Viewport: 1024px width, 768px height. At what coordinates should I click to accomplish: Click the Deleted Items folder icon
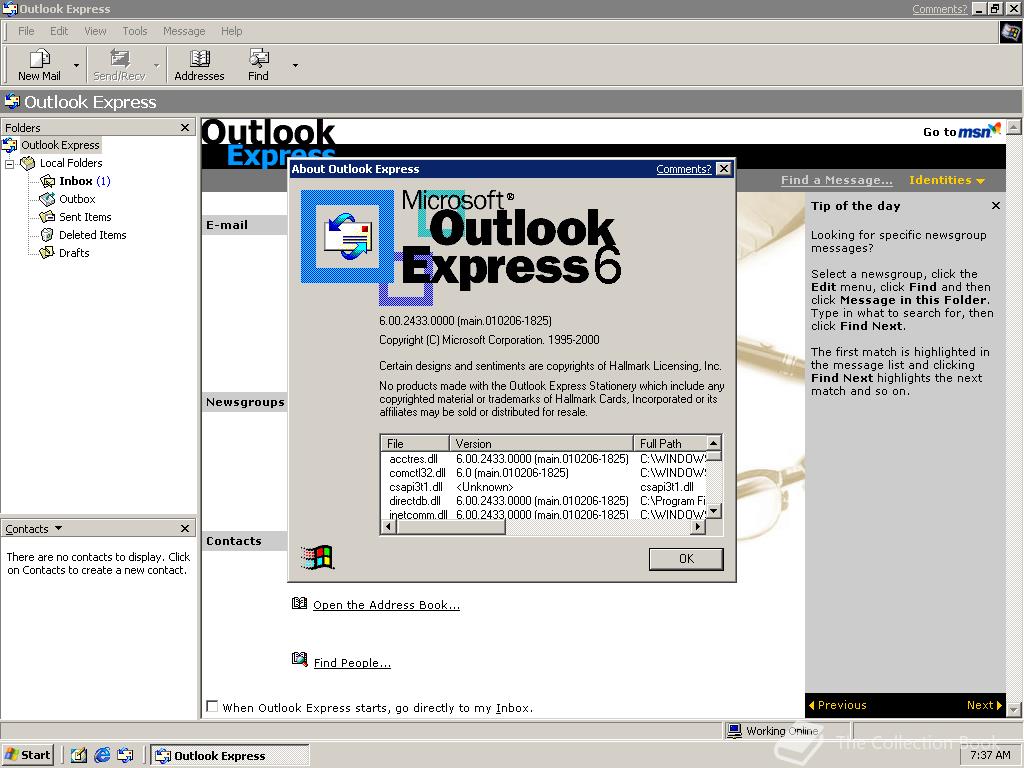[x=47, y=234]
